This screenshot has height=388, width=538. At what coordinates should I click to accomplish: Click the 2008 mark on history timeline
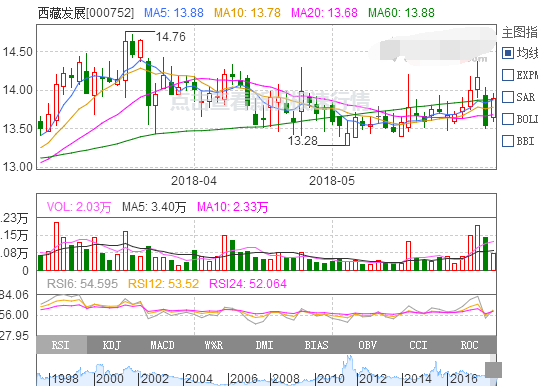pyautogui.click(x=285, y=379)
